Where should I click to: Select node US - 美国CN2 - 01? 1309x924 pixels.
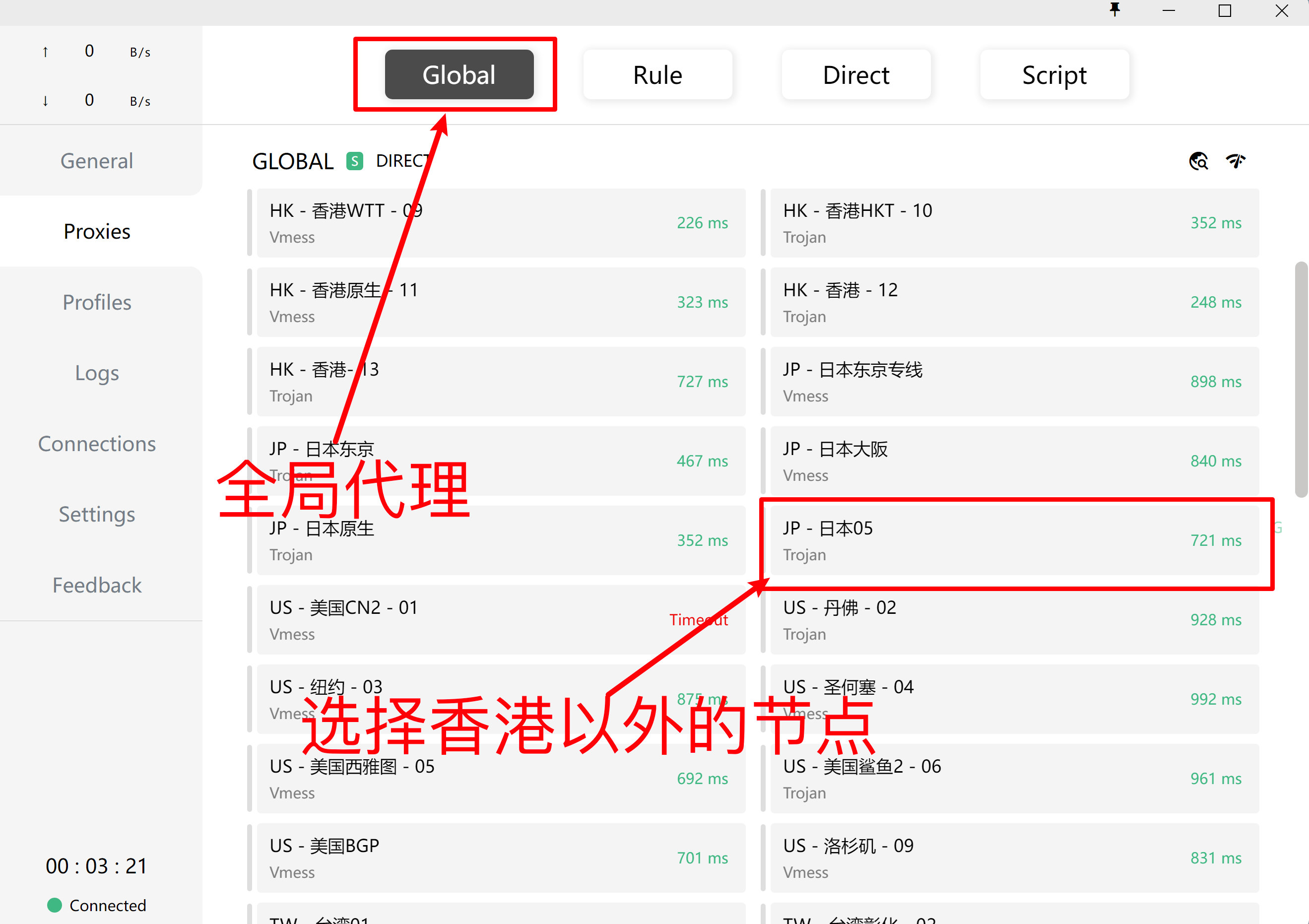[x=501, y=620]
